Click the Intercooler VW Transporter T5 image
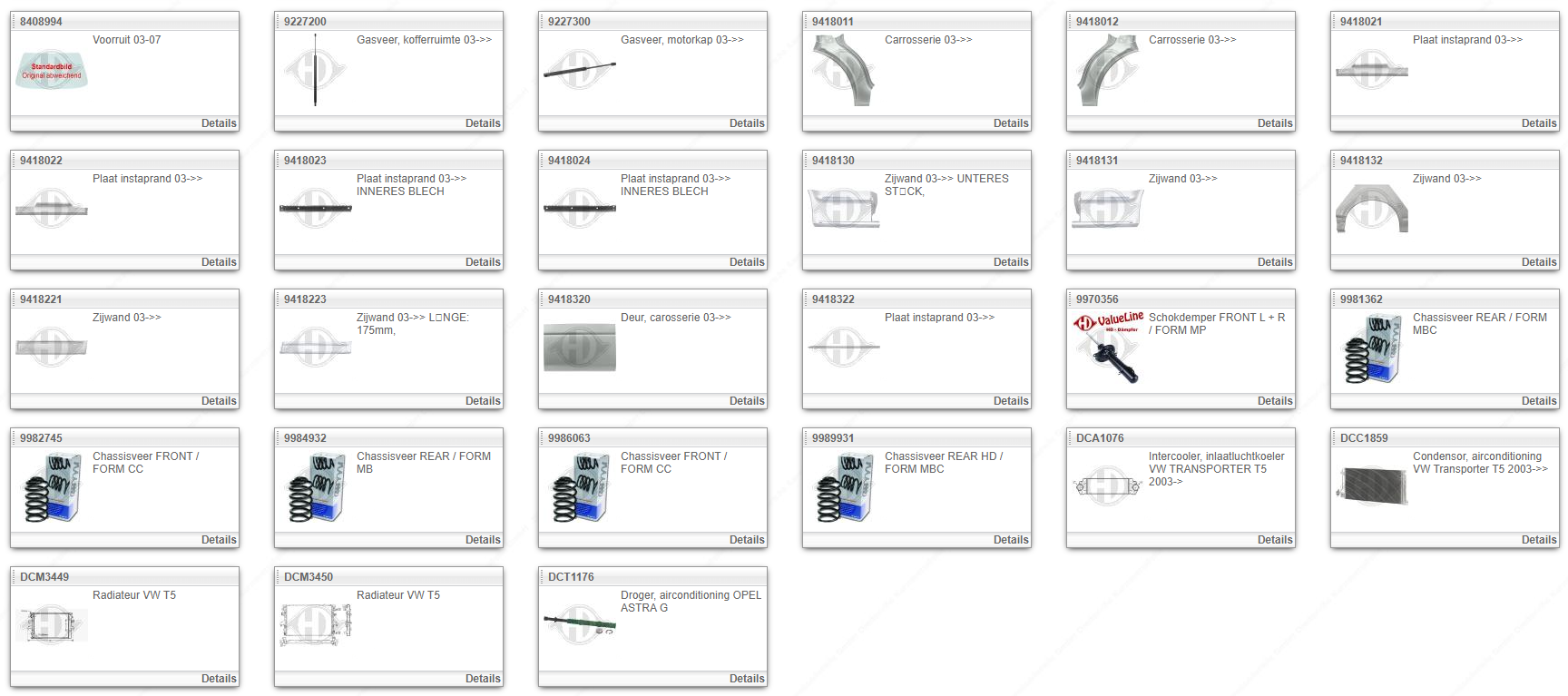This screenshot has height=696, width=1568. coord(1107,485)
